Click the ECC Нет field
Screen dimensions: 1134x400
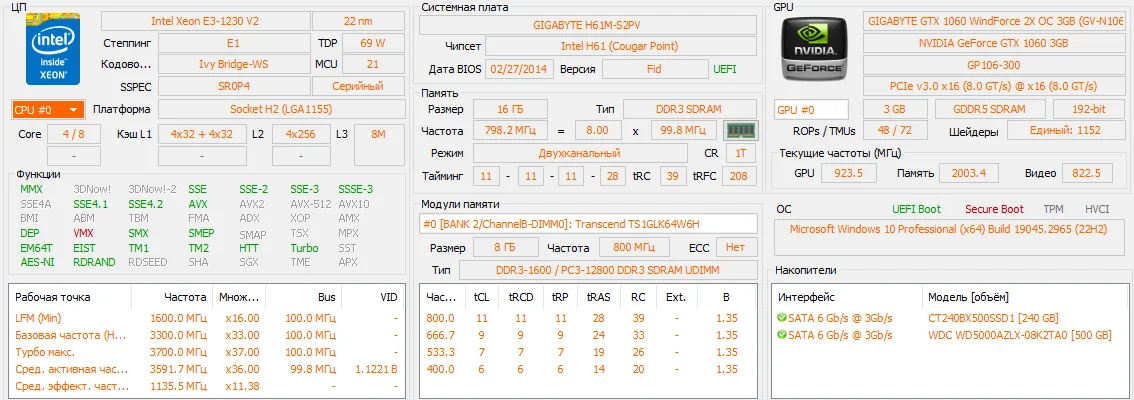tap(735, 247)
